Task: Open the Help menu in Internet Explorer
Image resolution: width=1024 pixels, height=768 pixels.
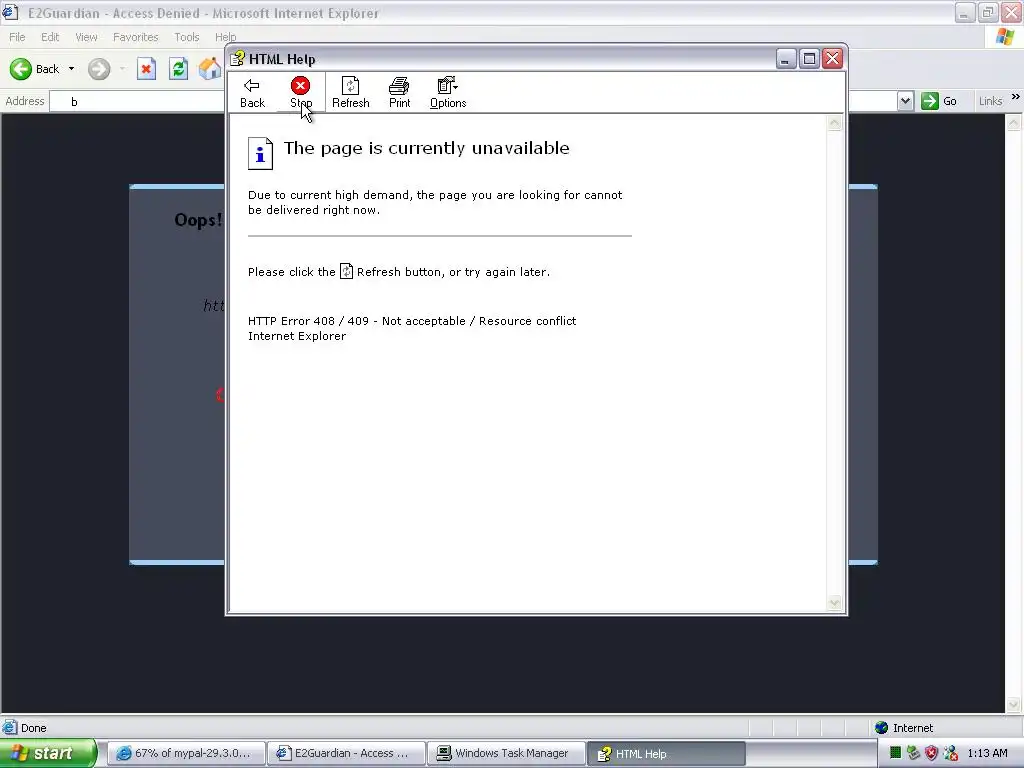Action: pyautogui.click(x=225, y=37)
